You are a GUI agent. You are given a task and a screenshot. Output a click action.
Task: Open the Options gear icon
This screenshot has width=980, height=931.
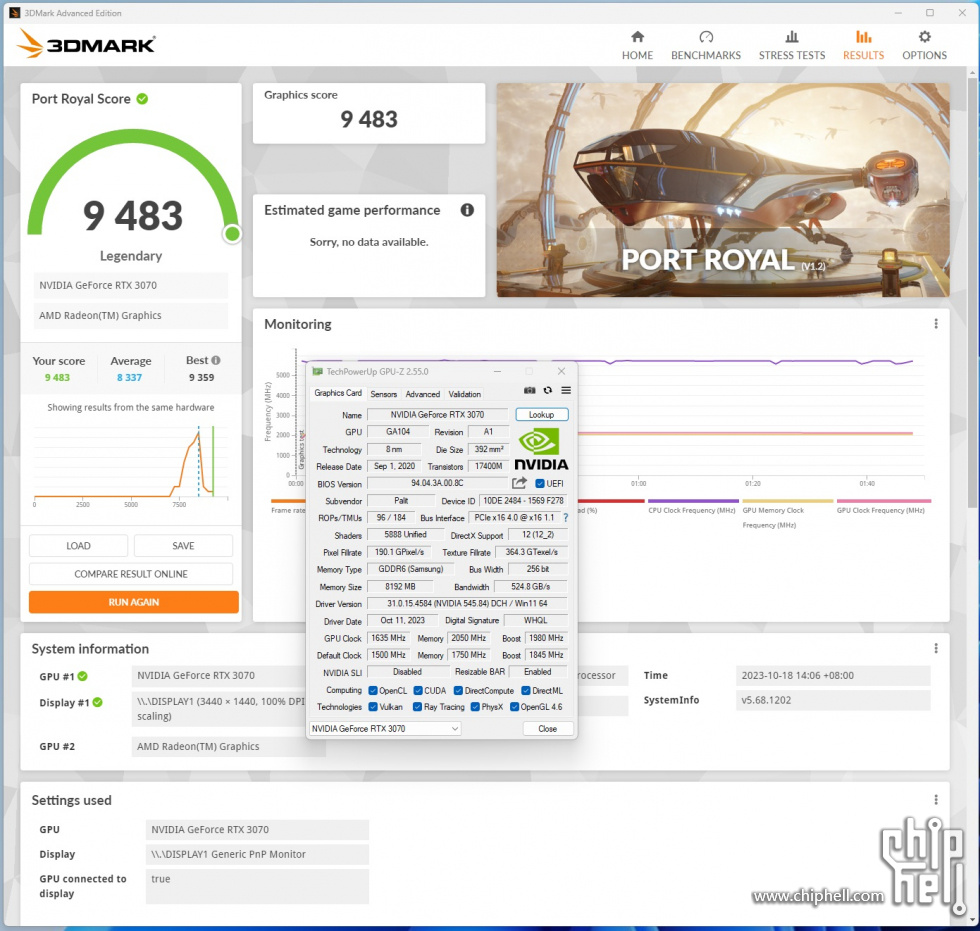click(x=924, y=37)
